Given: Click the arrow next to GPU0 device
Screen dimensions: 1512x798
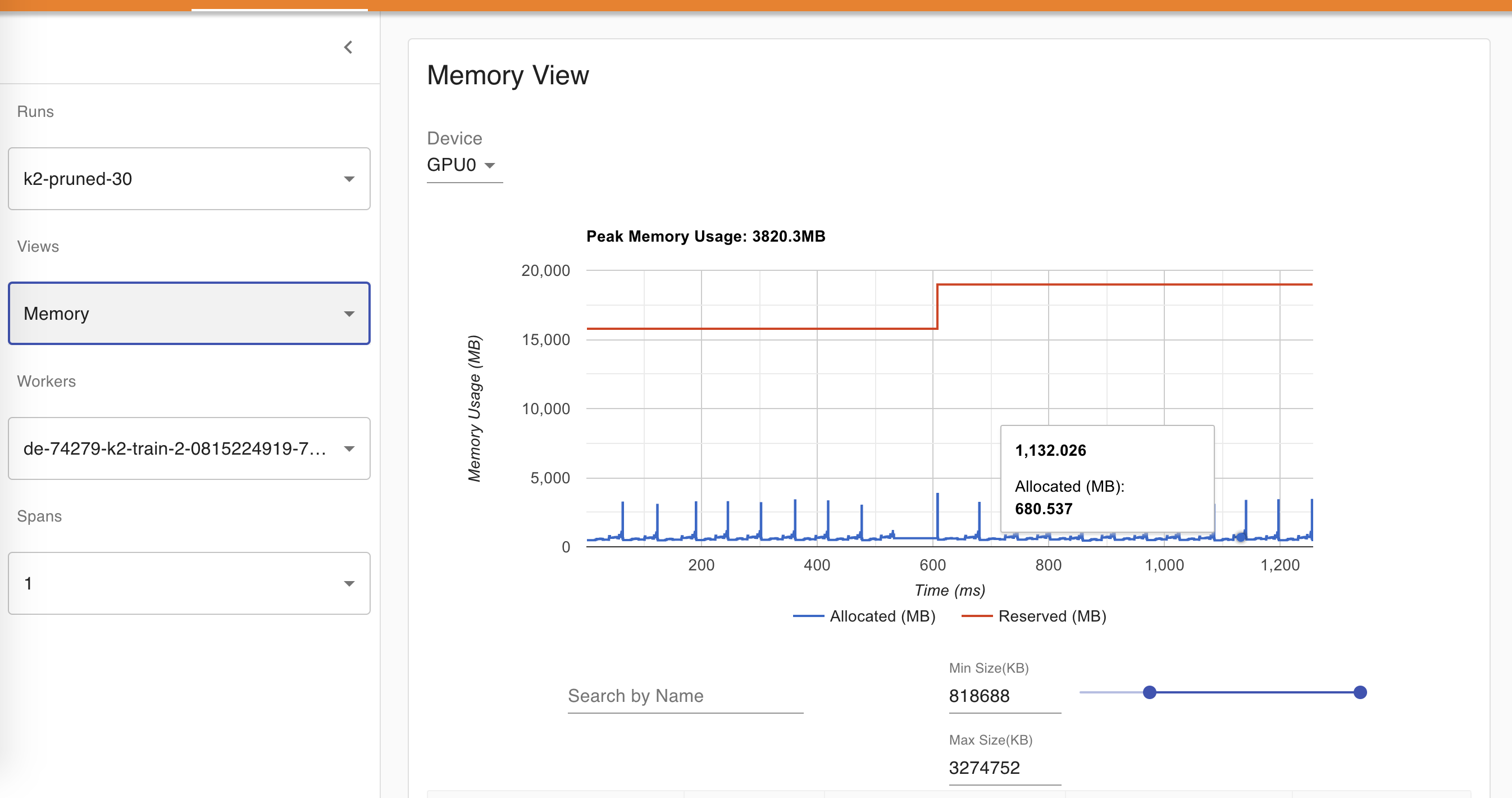Looking at the screenshot, I should 490,166.
